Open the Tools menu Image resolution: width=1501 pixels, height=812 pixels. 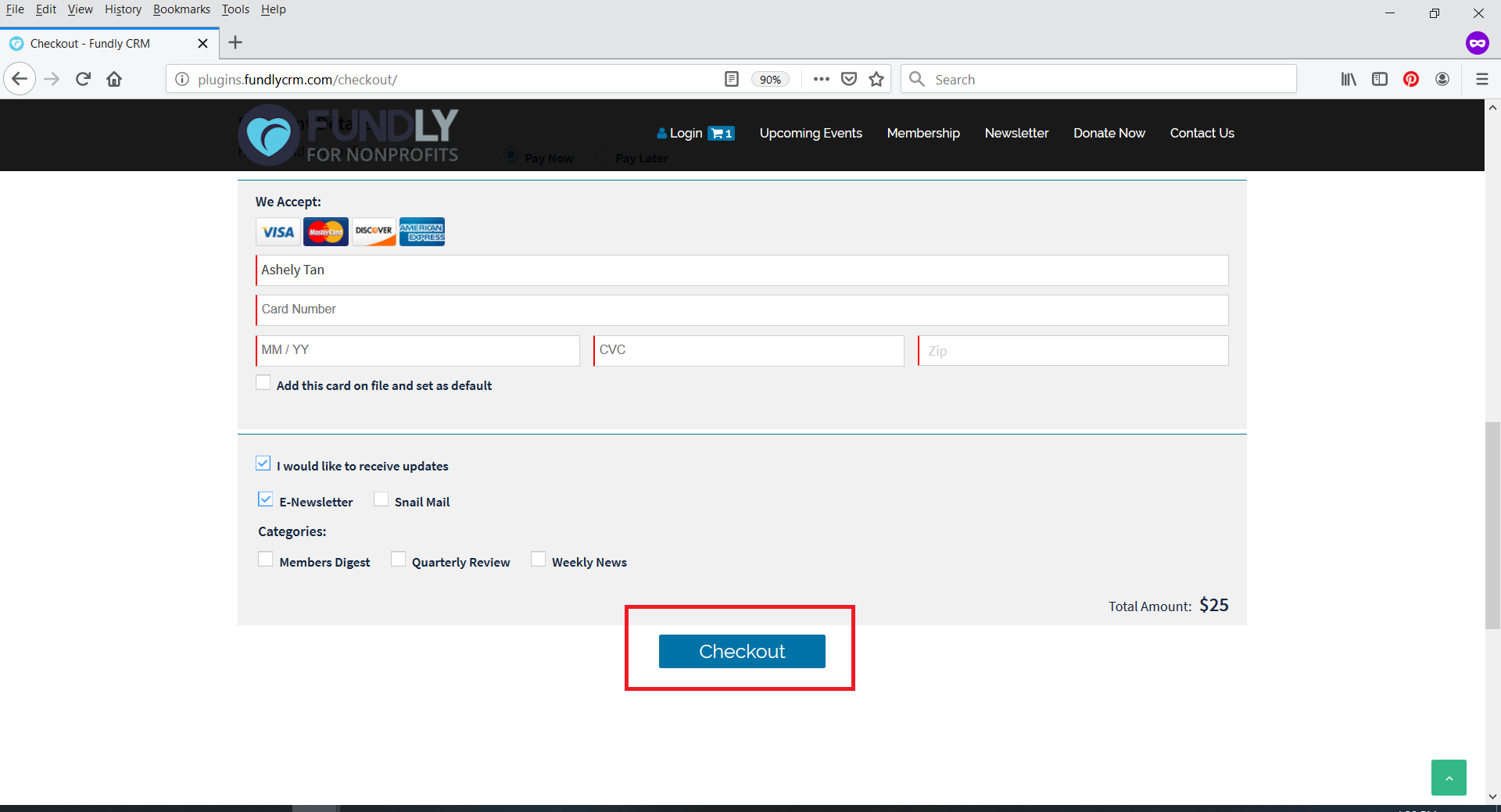[x=235, y=9]
